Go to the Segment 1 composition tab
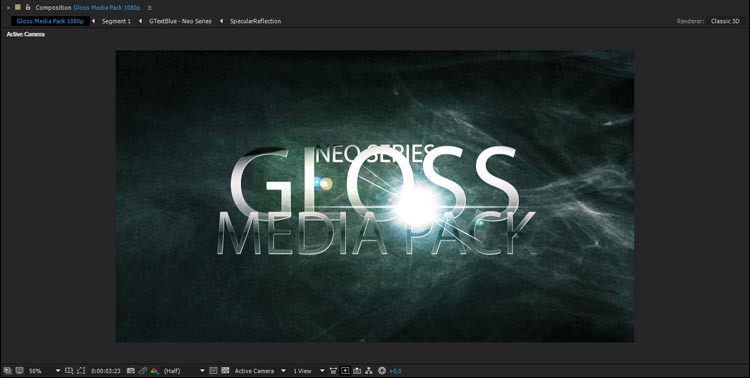Image resolution: width=750 pixels, height=378 pixels. click(116, 21)
